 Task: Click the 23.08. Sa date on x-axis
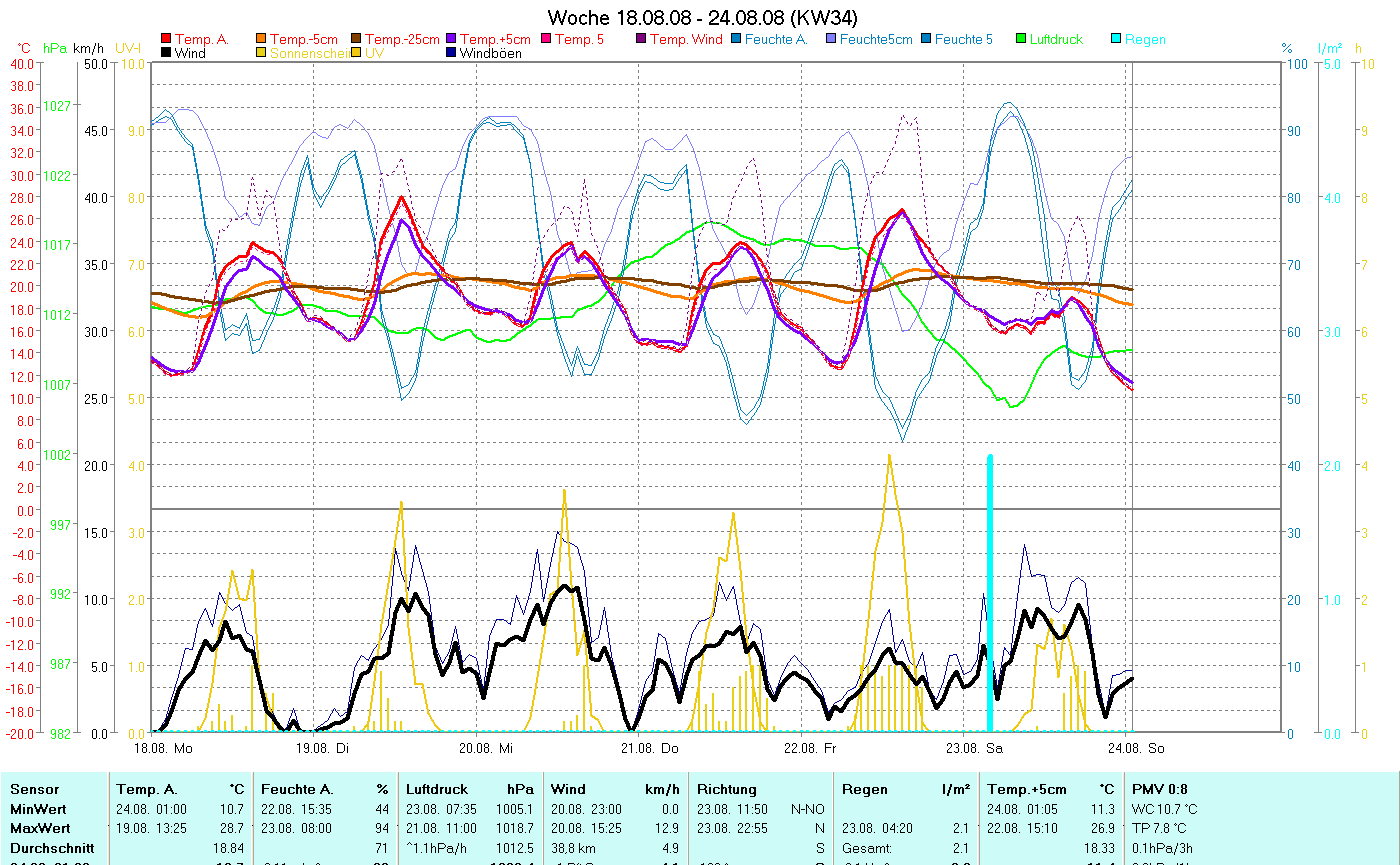[969, 748]
